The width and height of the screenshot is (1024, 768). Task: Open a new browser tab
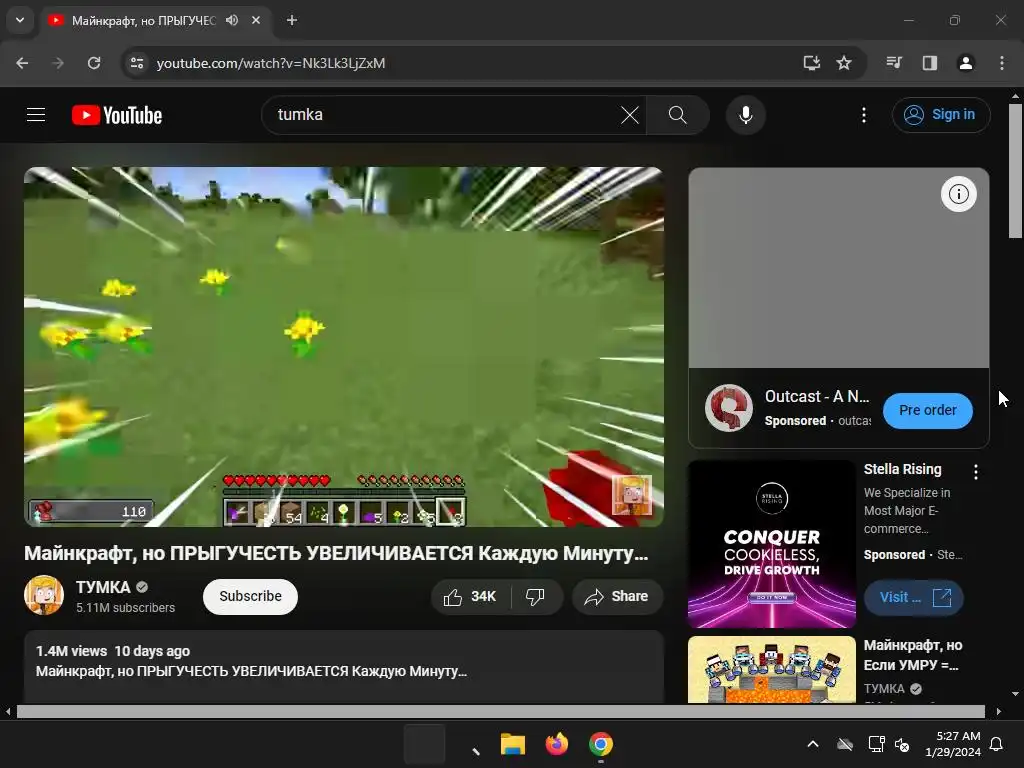(292, 20)
